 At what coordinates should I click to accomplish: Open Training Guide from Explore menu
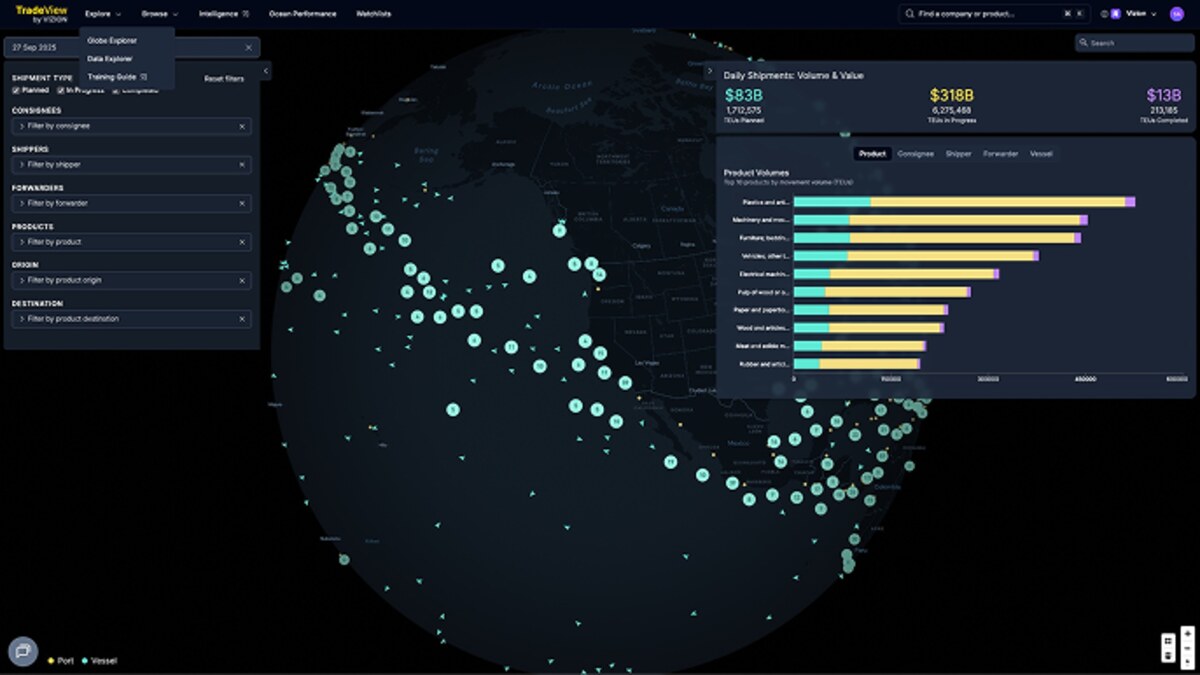(x=117, y=76)
